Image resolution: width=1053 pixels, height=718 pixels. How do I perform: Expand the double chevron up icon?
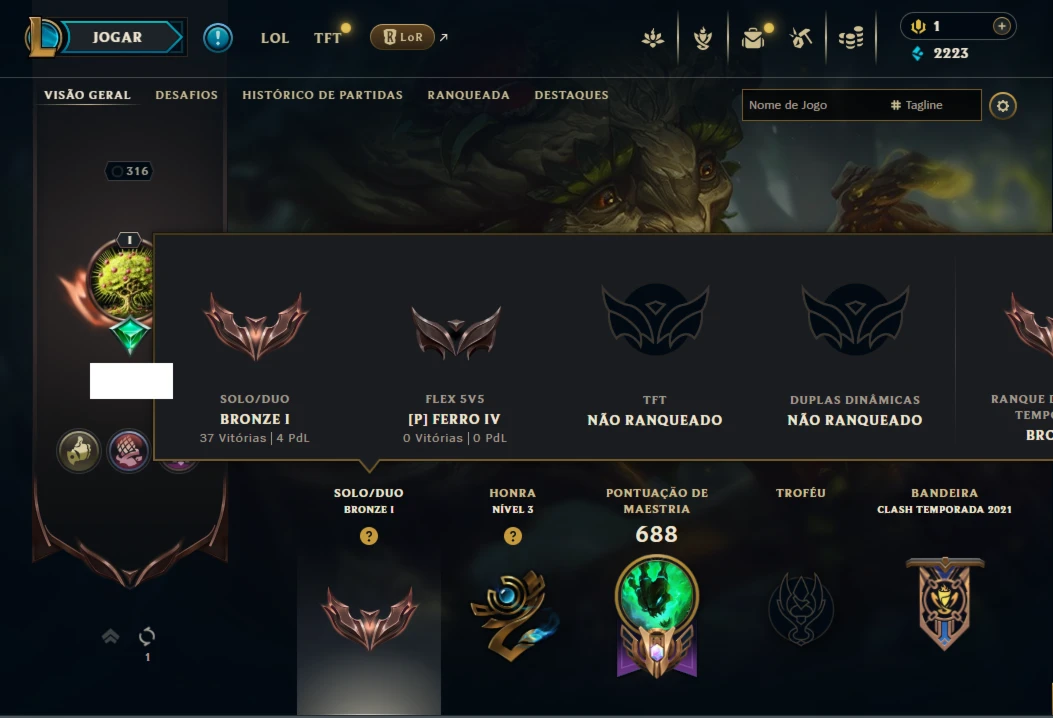tap(110, 635)
